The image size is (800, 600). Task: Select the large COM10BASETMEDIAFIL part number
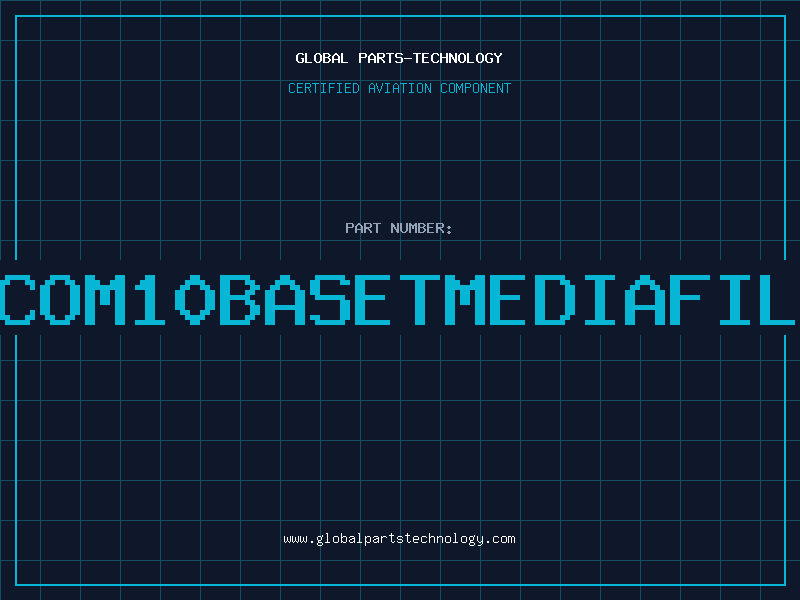[398, 299]
